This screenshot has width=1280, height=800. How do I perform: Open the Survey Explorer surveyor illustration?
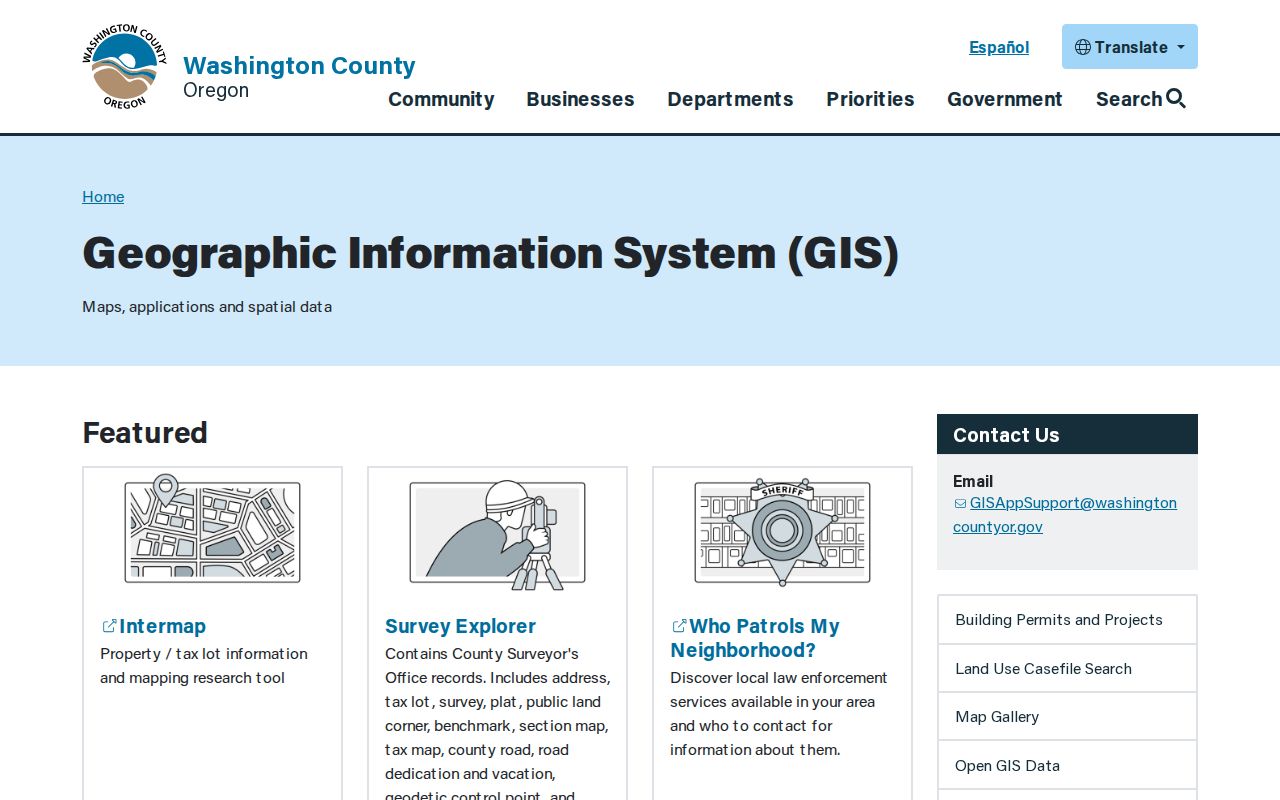click(x=497, y=534)
